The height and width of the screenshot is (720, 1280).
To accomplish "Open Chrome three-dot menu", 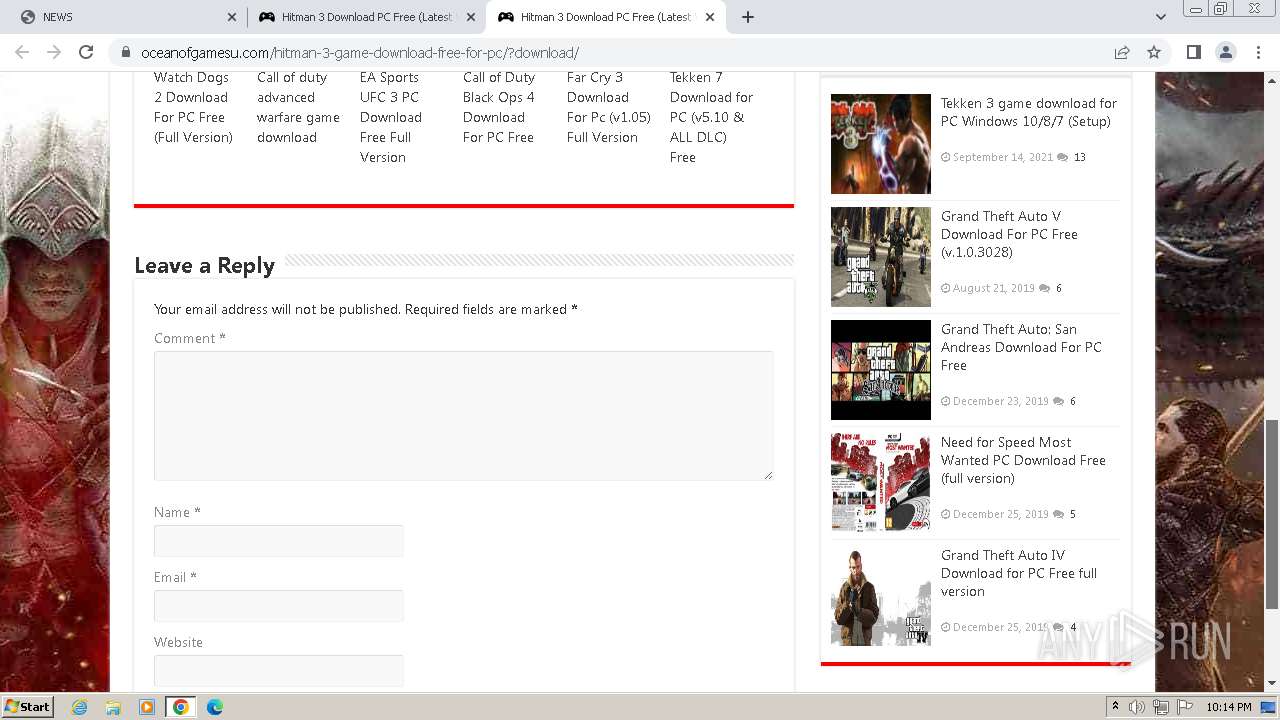I will (x=1259, y=52).
